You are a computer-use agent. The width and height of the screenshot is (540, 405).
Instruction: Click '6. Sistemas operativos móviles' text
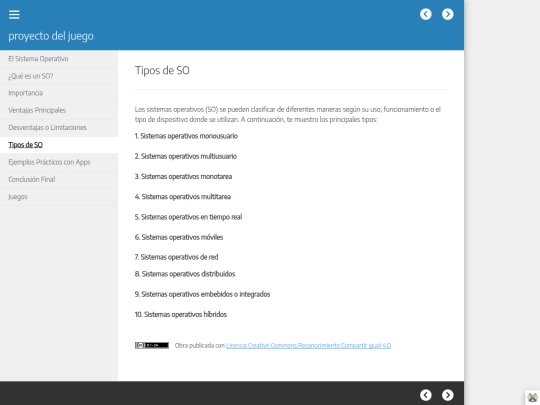tap(179, 237)
